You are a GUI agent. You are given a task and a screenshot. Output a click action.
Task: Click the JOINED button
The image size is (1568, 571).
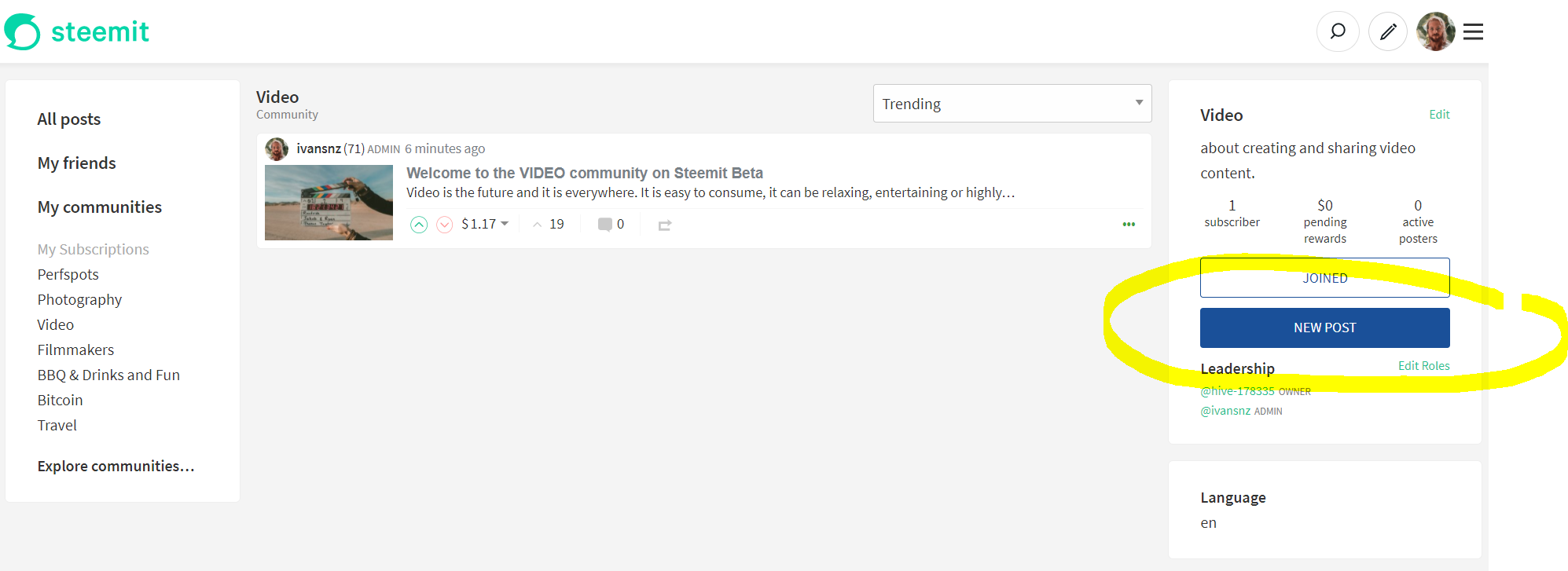[1325, 278]
